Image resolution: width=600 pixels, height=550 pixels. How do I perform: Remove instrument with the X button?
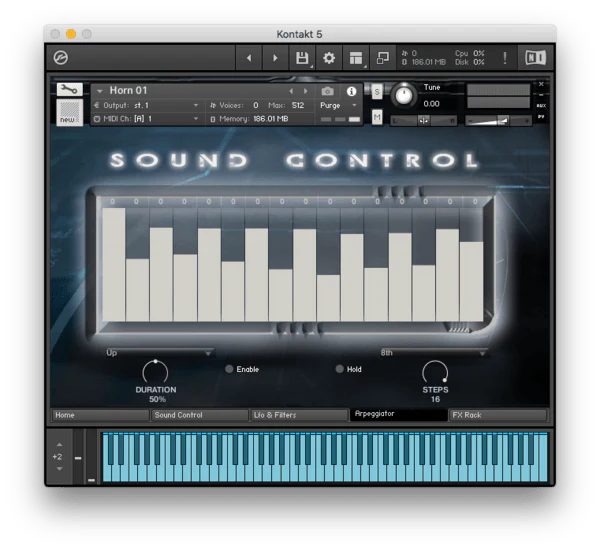(541, 84)
